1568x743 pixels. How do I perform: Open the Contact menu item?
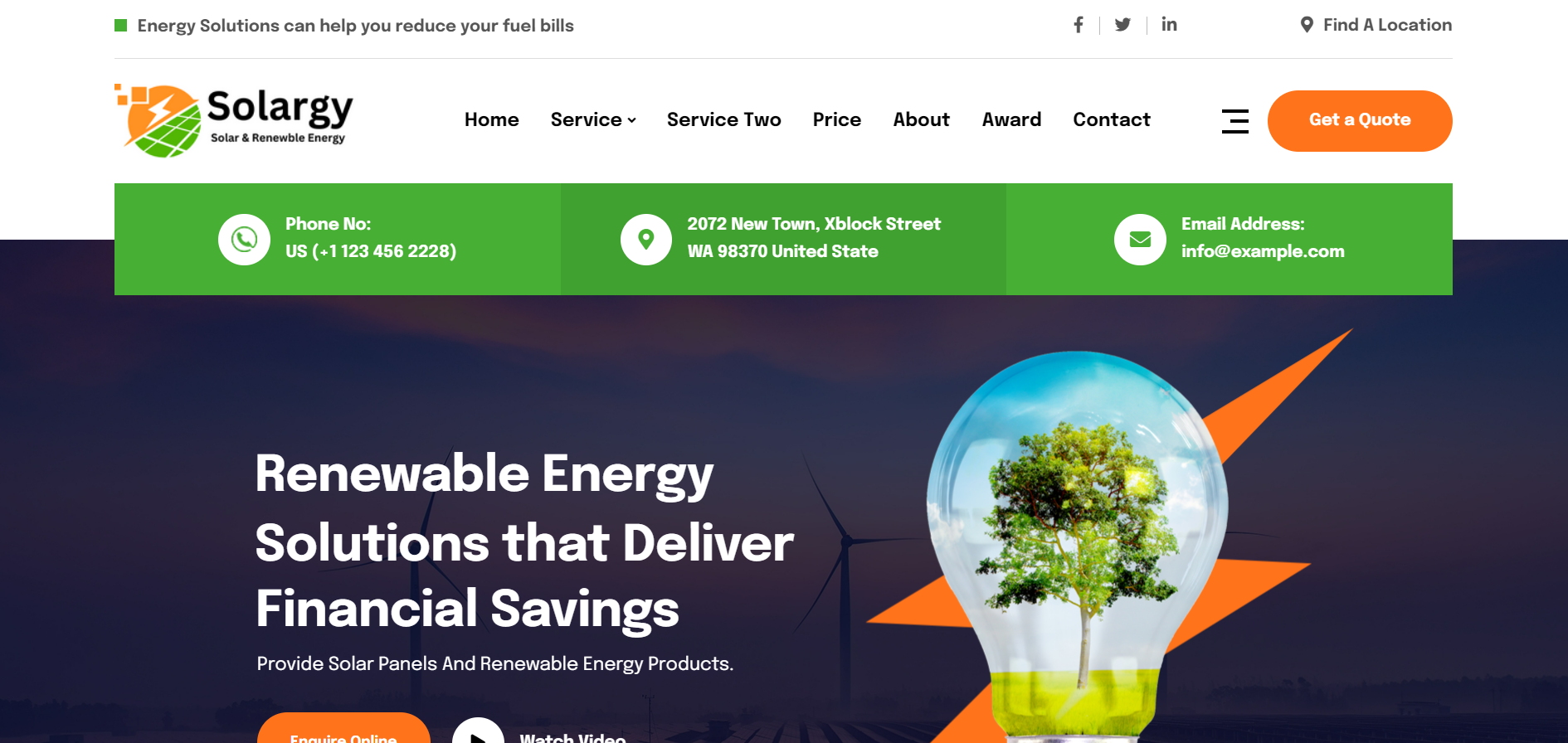click(1112, 119)
